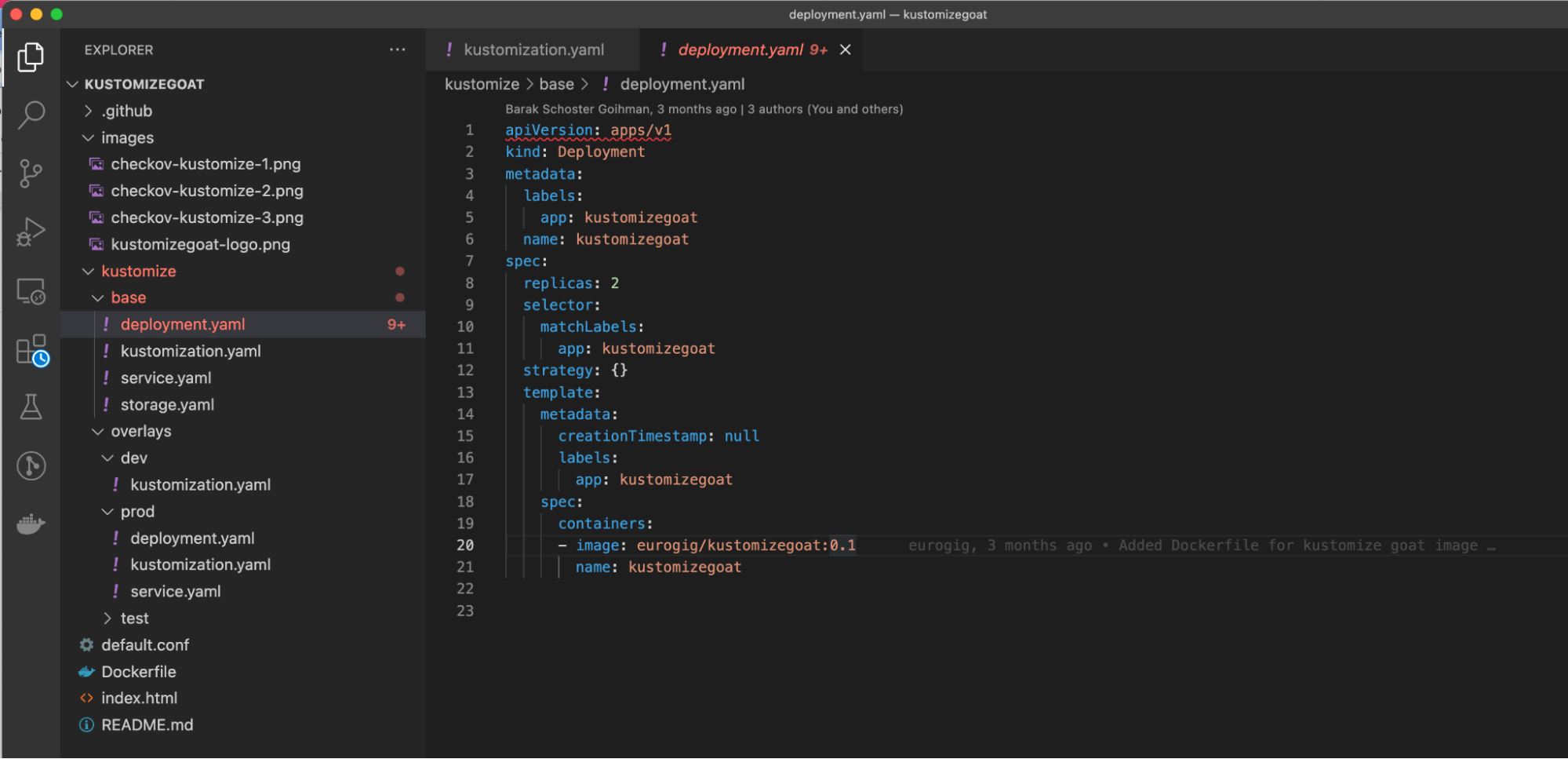Viewport: 1568px width, 759px height.
Task: Open kustomization.yaml under dev overlay
Action: (243, 484)
